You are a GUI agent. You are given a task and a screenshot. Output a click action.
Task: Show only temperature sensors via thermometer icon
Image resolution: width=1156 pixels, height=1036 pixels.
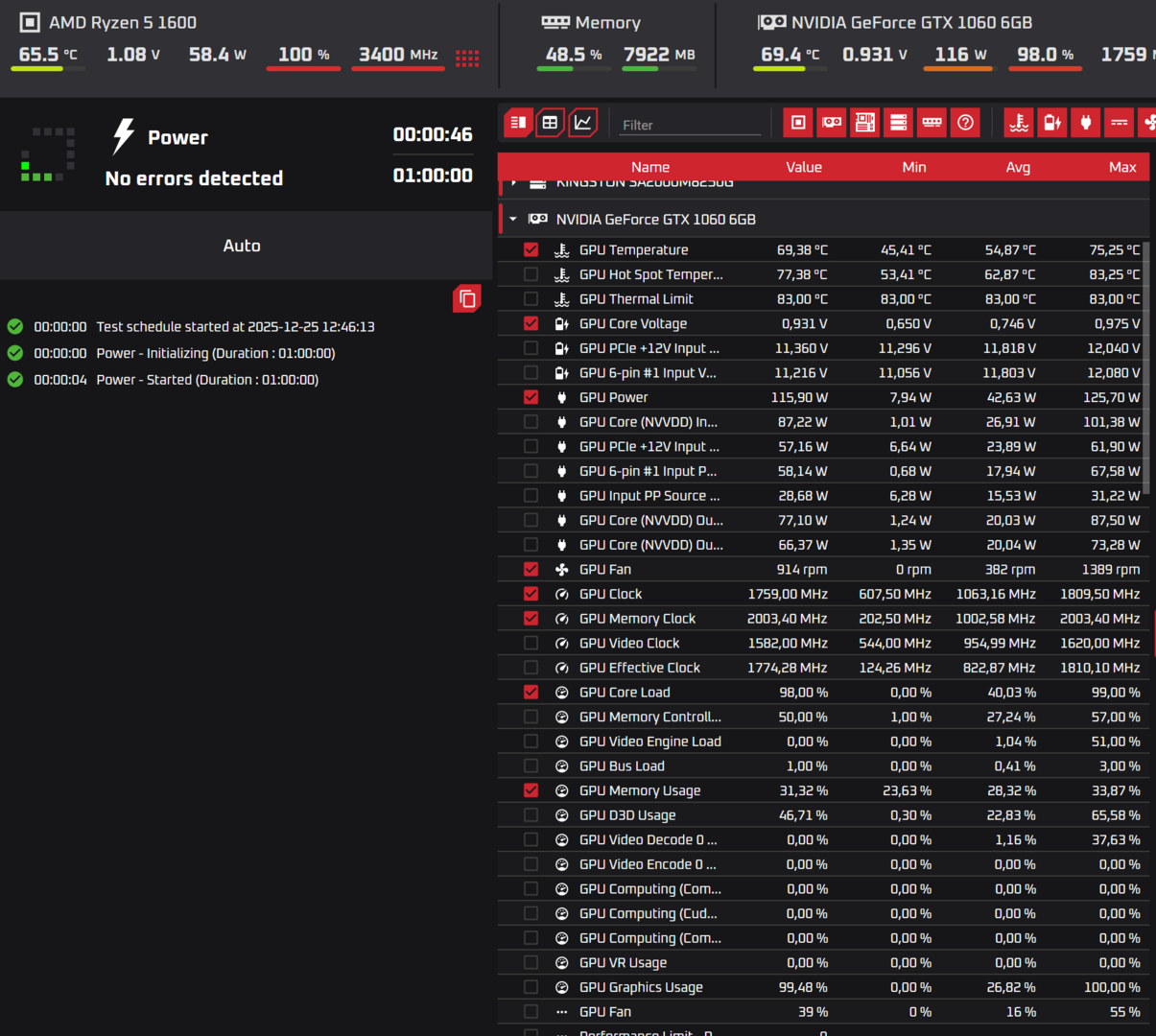1019,122
